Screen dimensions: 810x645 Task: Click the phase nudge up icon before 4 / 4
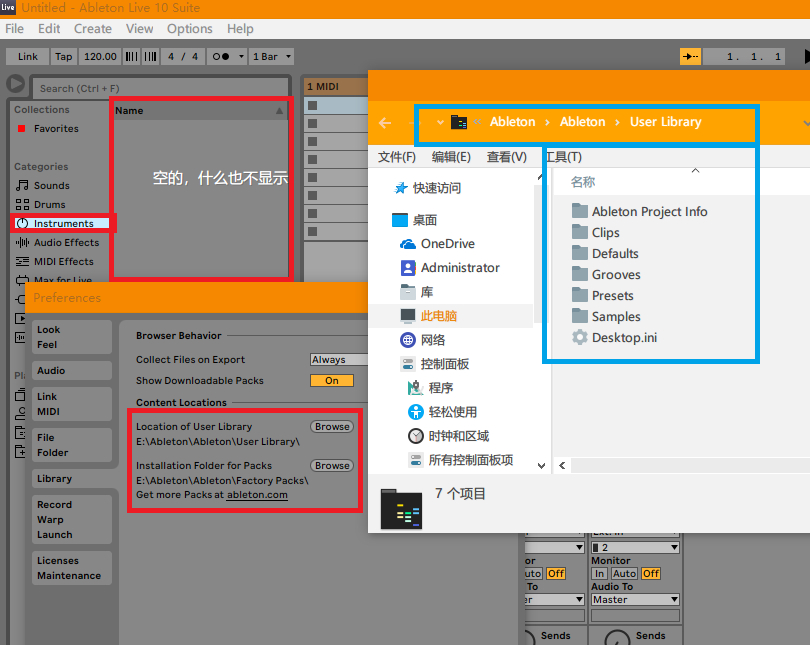(150, 56)
